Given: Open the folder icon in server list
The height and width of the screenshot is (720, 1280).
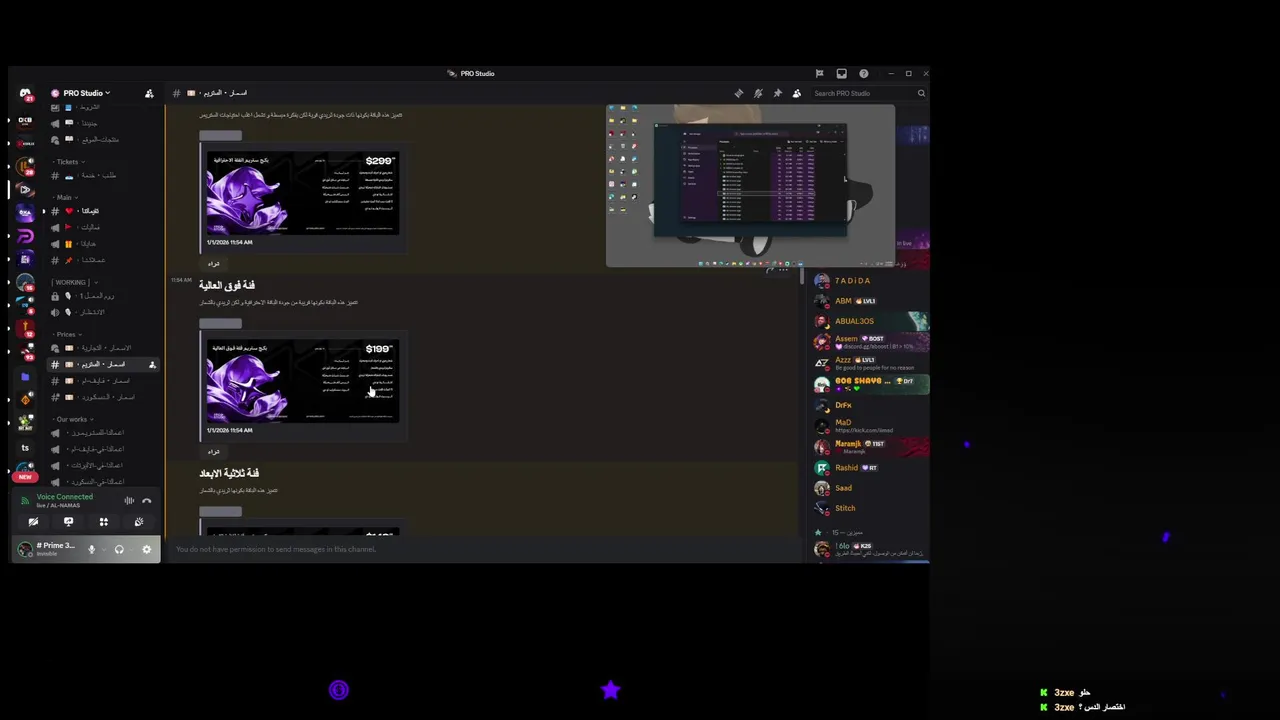Looking at the screenshot, I should point(25,378).
